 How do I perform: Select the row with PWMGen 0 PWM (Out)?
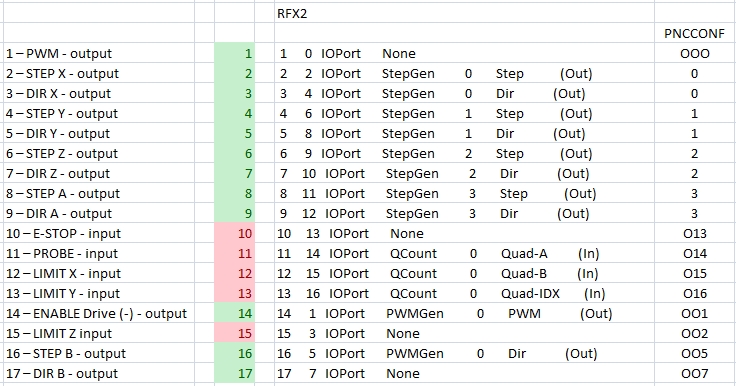point(464,314)
